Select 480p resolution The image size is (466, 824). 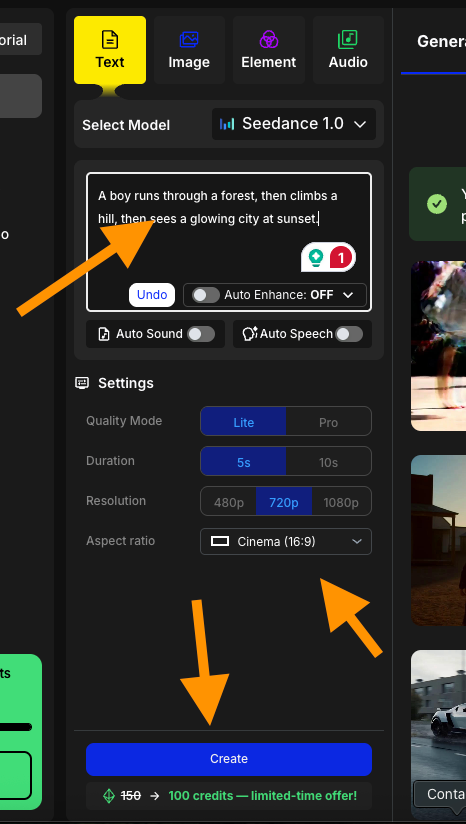229,502
